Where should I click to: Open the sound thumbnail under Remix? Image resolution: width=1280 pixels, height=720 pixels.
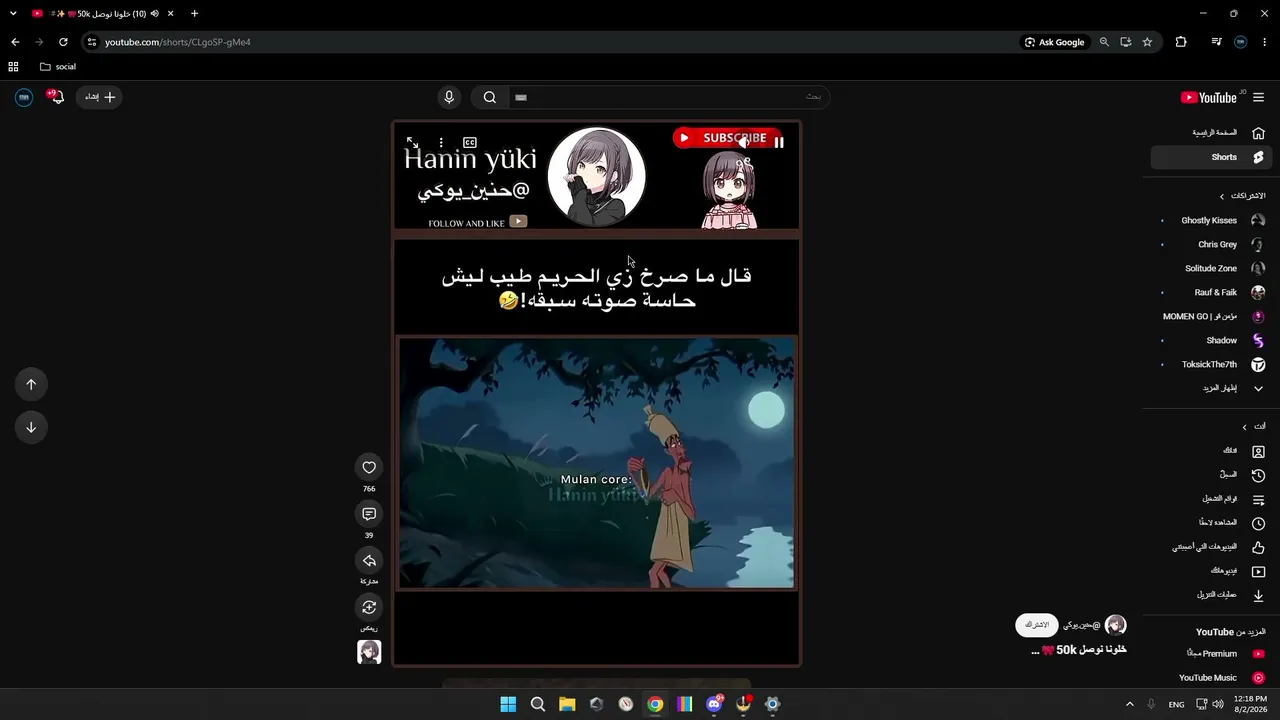tap(369, 652)
